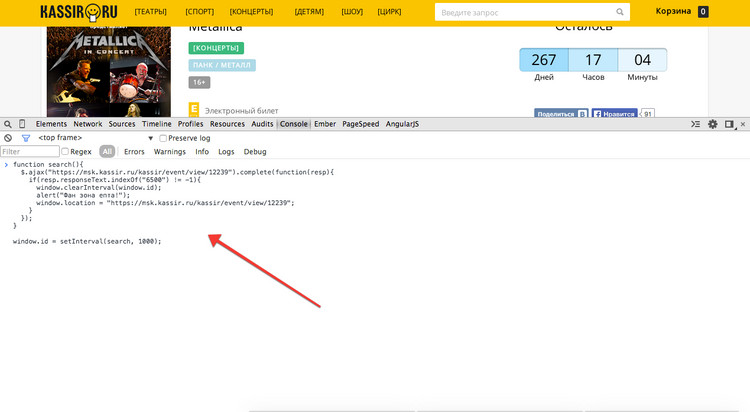Viewport: 750px width, 412px height.
Task: Click the search magnifier in site header
Action: click(x=621, y=12)
